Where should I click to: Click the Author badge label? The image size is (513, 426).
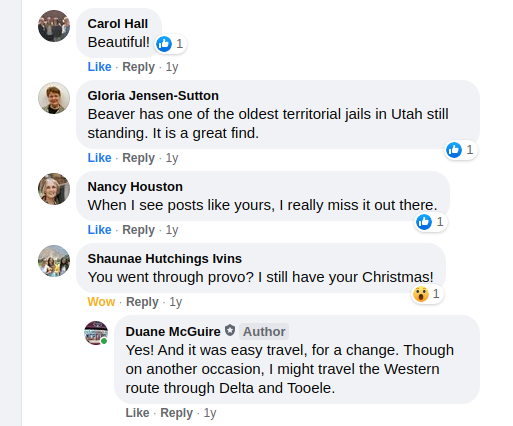[264, 332]
